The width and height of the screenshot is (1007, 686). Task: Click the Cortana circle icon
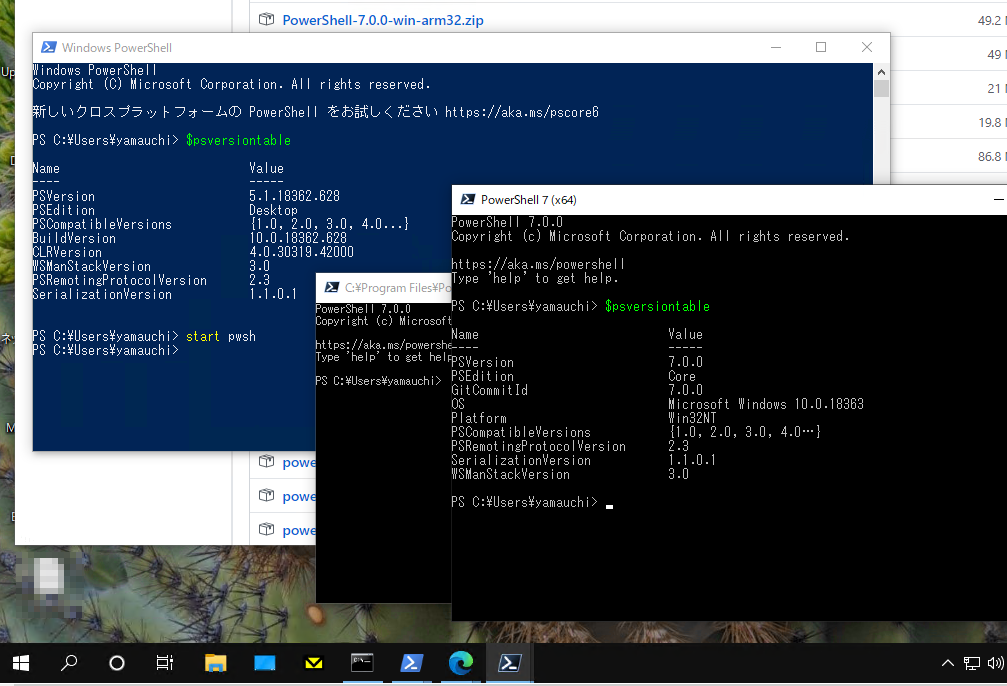tap(116, 662)
